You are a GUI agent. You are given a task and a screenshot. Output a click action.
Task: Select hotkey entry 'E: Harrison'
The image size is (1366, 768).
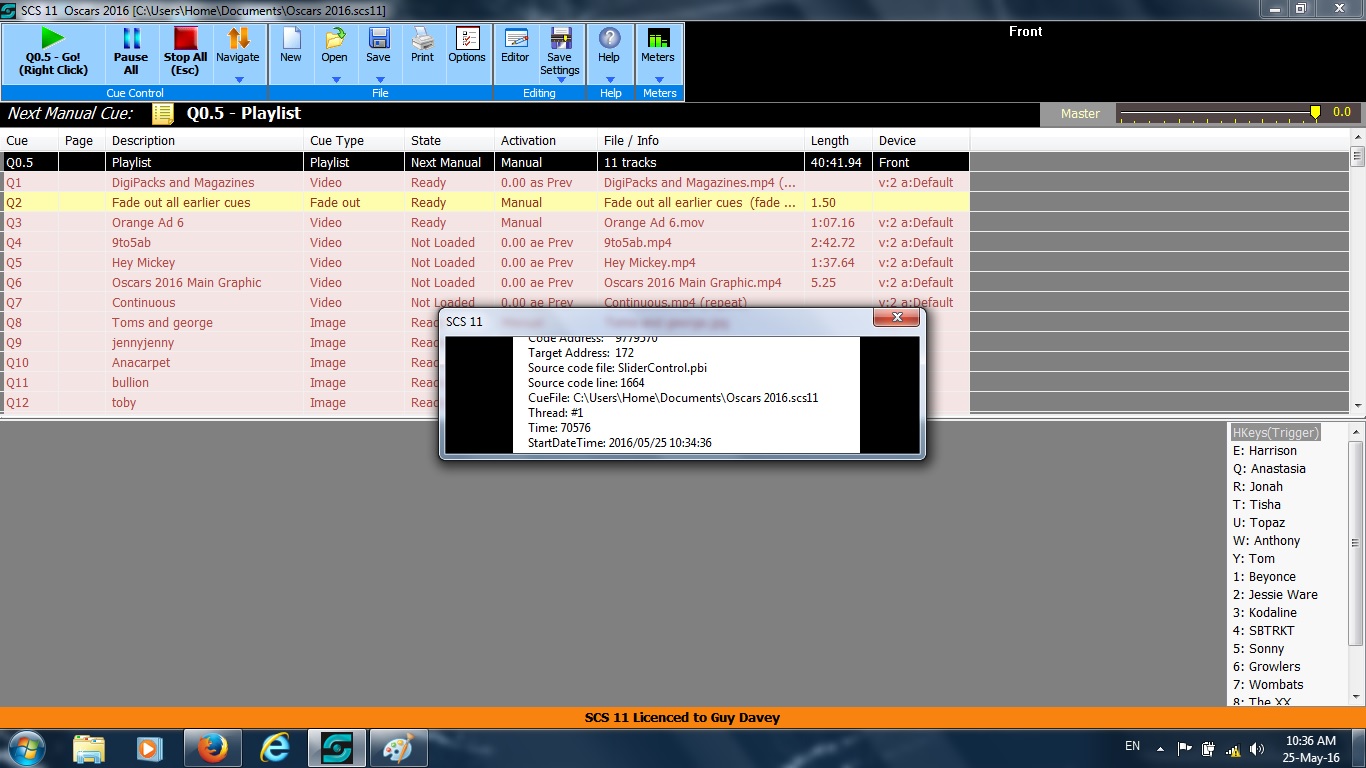point(1264,451)
